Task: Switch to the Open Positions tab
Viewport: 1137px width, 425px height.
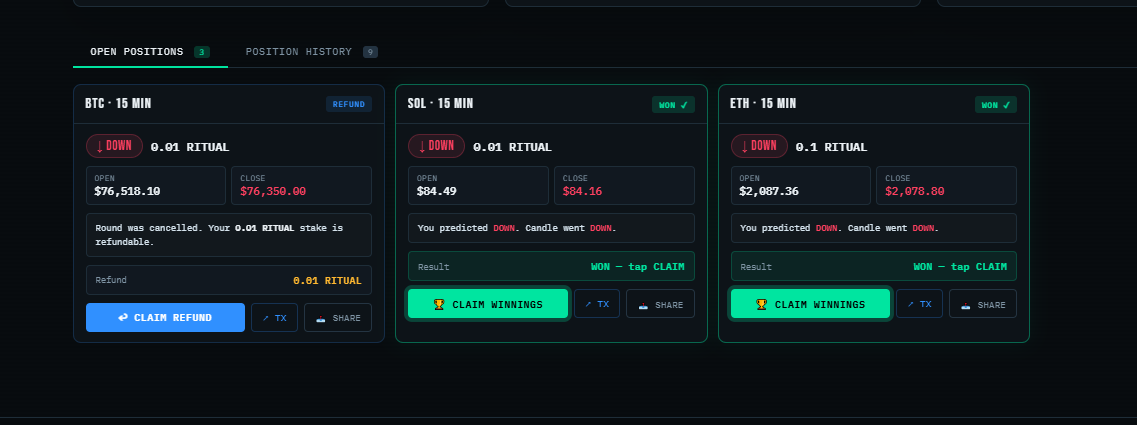Action: (150, 52)
